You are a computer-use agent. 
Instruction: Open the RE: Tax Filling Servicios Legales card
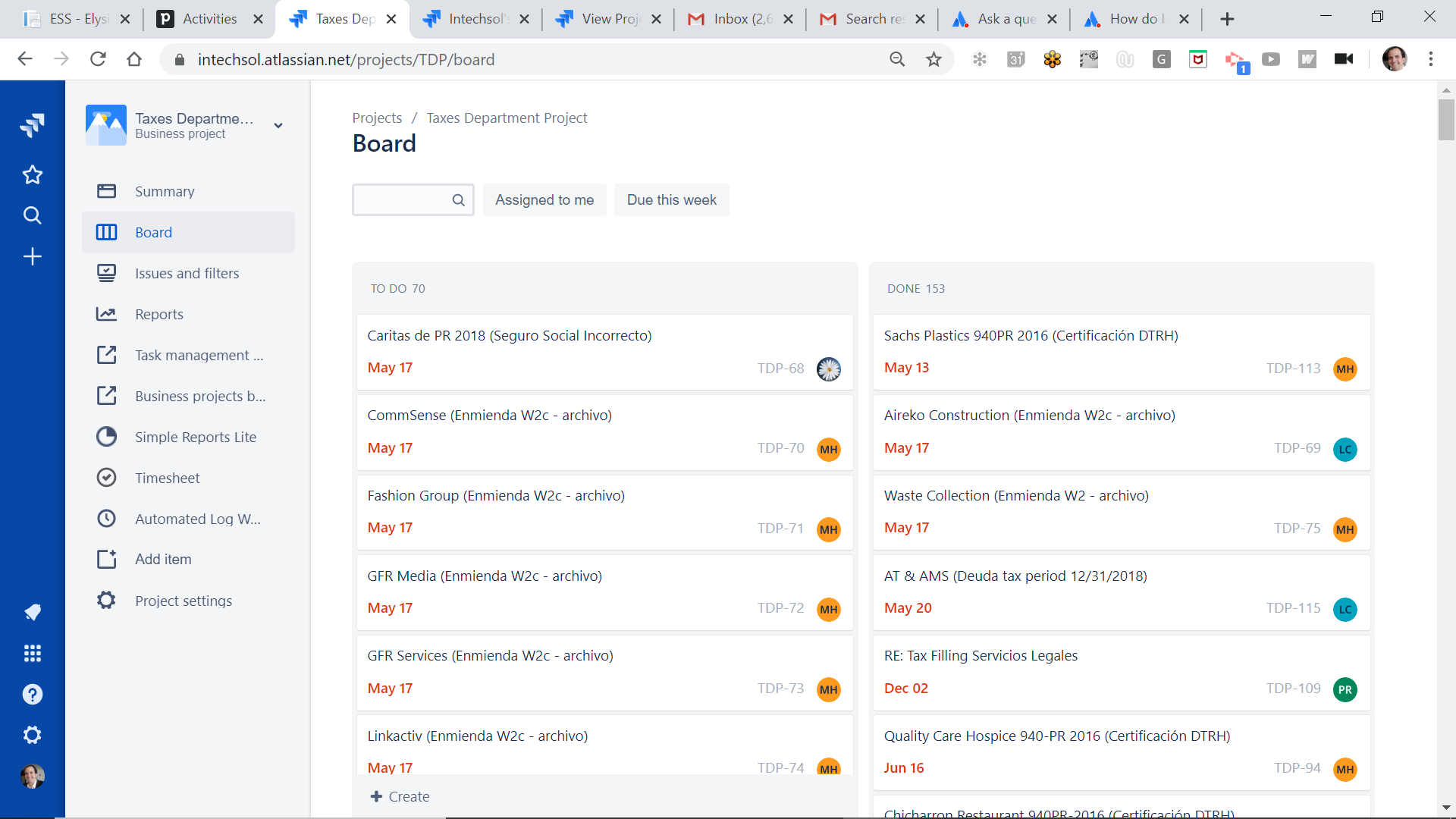click(x=1122, y=673)
